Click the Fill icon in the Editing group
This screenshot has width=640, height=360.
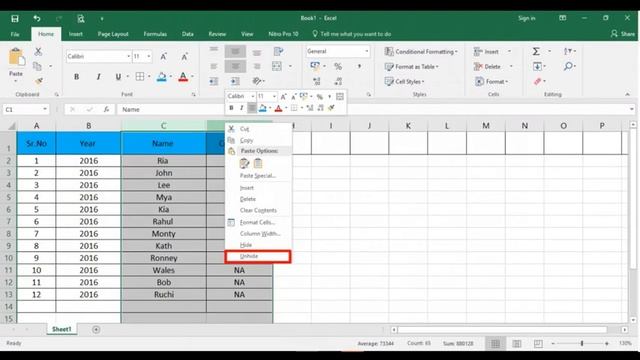538,66
